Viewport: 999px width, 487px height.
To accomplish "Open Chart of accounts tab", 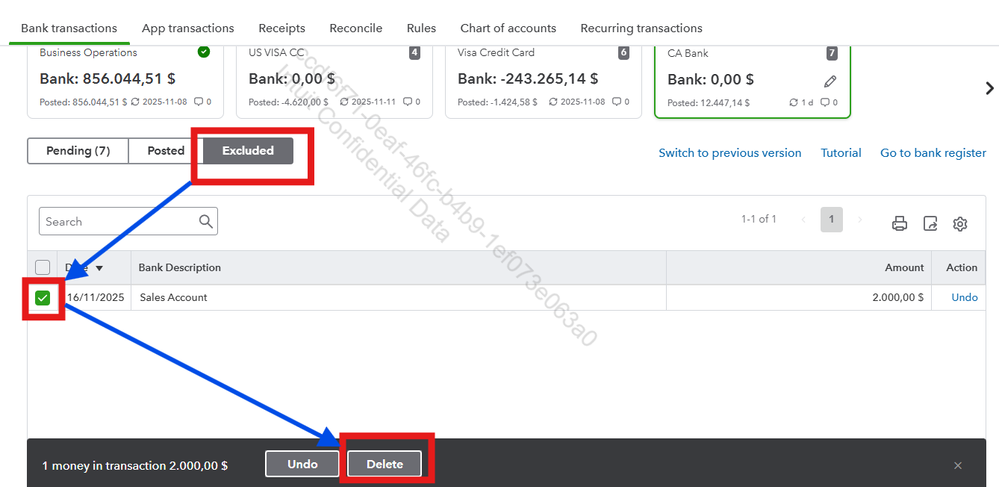I will click(x=508, y=28).
